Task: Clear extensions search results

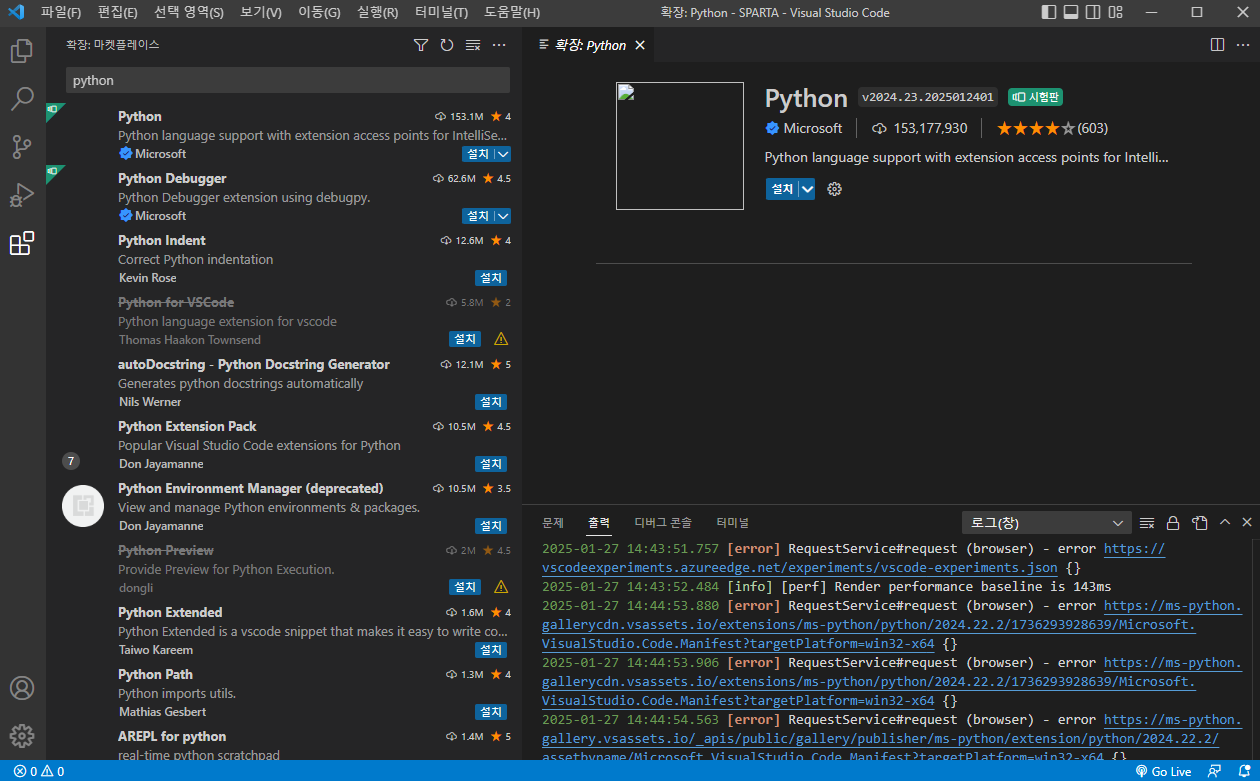Action: [473, 45]
